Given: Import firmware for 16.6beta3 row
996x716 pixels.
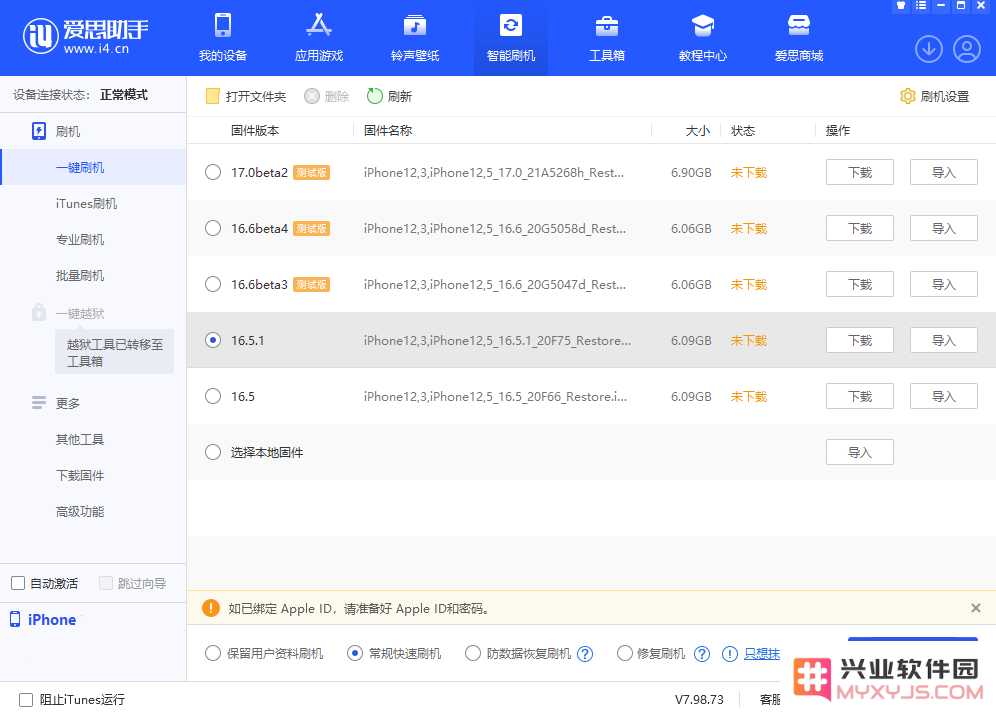Looking at the screenshot, I should click(943, 284).
